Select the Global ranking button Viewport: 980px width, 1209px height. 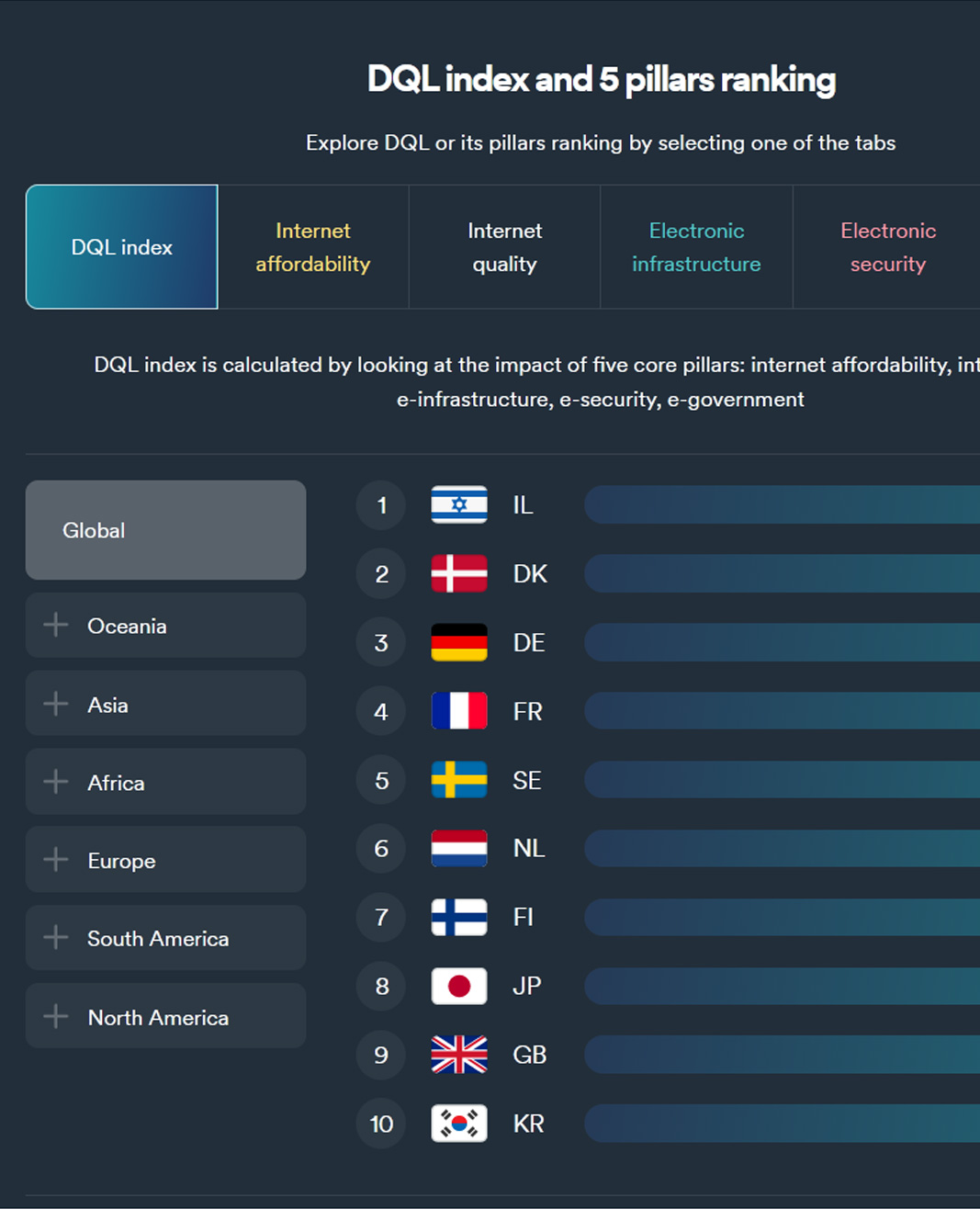[165, 530]
